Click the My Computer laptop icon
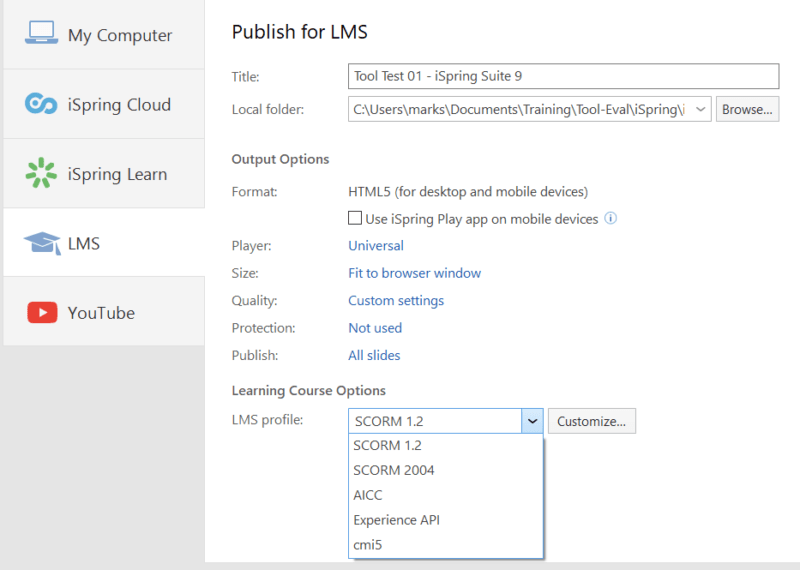This screenshot has width=800, height=570. (42, 34)
